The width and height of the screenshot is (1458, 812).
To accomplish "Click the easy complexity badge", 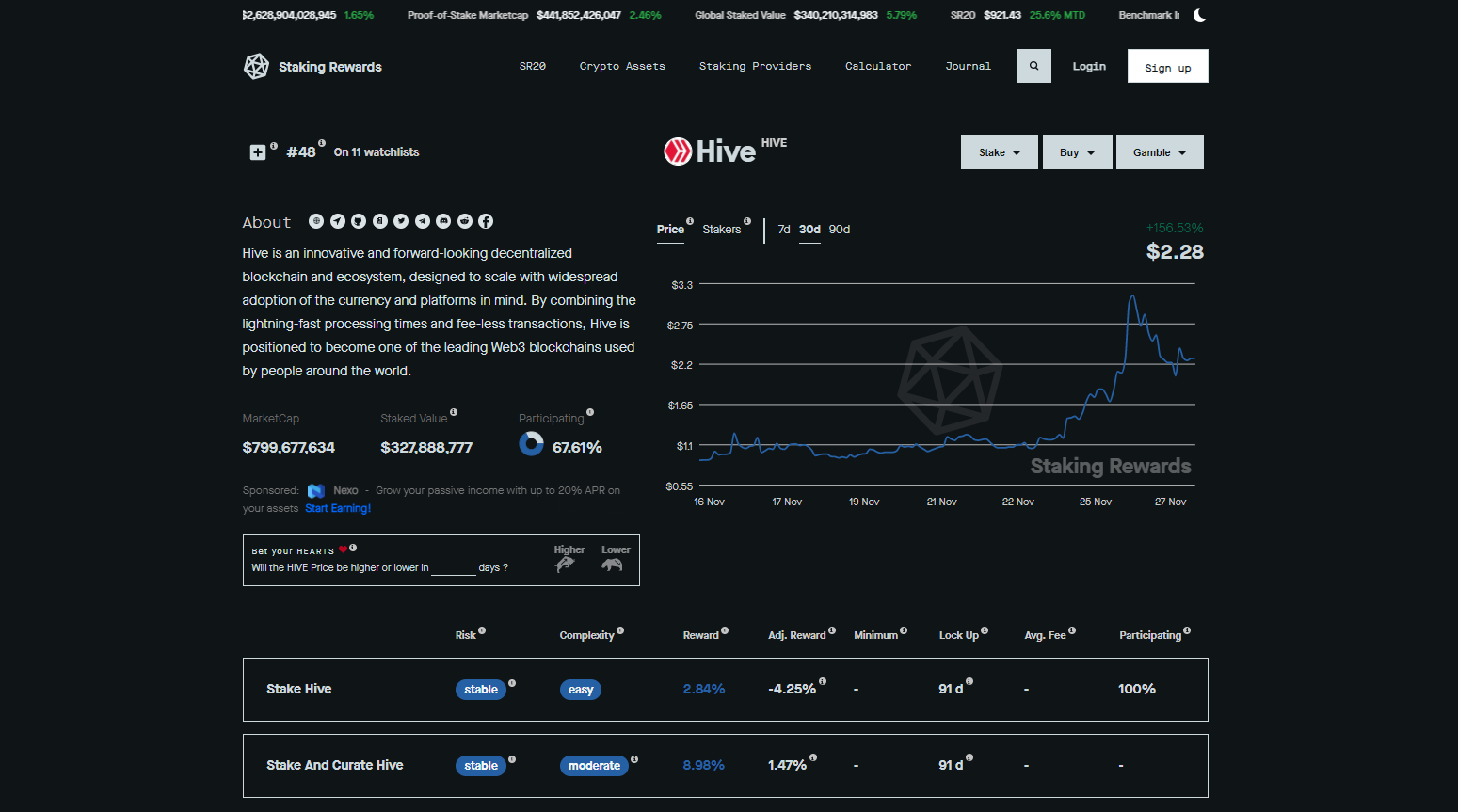I will [x=581, y=690].
